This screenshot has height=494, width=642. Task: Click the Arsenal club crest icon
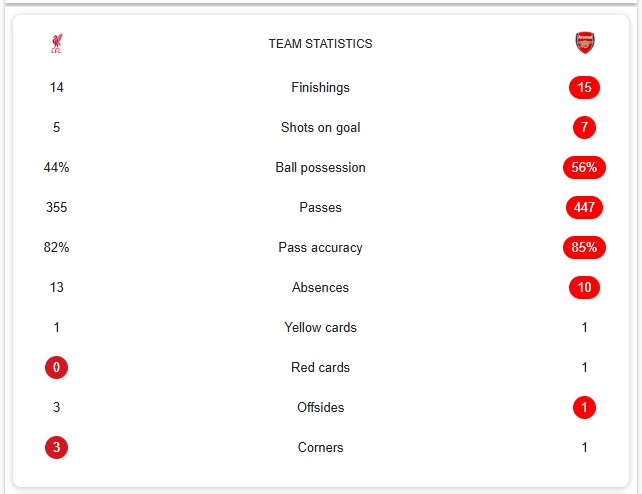(x=585, y=43)
